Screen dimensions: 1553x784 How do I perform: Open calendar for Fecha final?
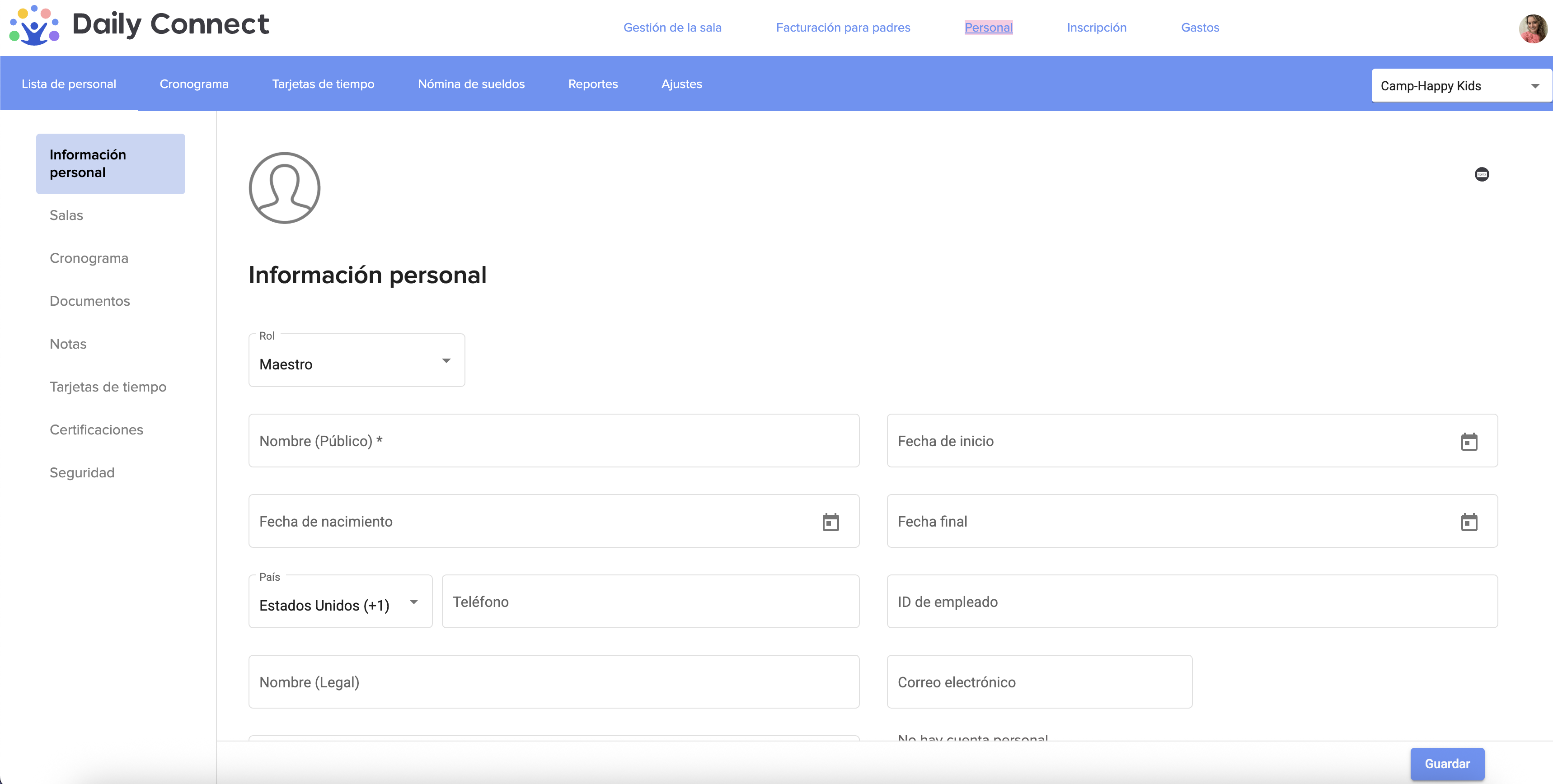point(1469,522)
